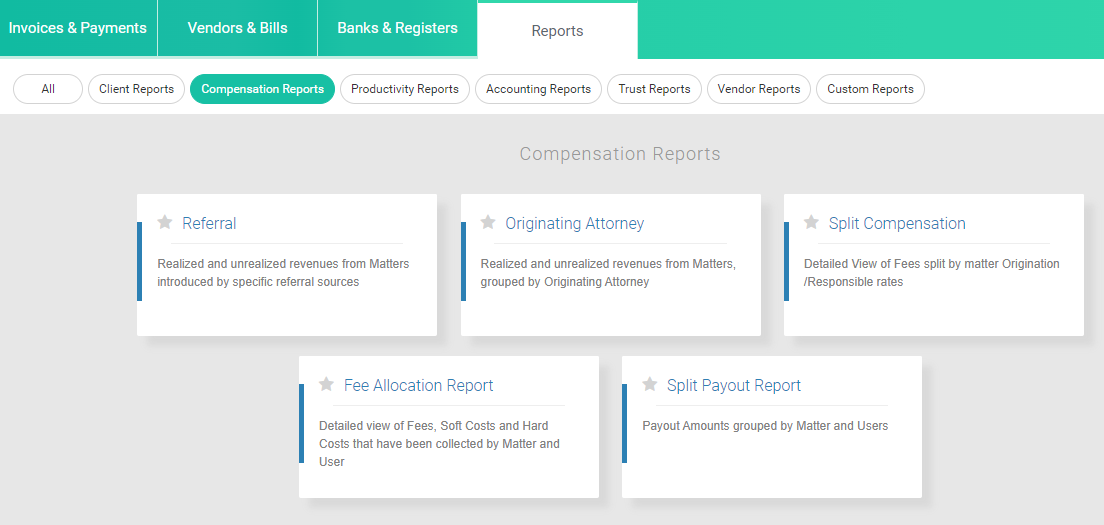Screen dimensions: 1104x525
Task: Filter by Vendor Reports
Action: [x=759, y=89]
